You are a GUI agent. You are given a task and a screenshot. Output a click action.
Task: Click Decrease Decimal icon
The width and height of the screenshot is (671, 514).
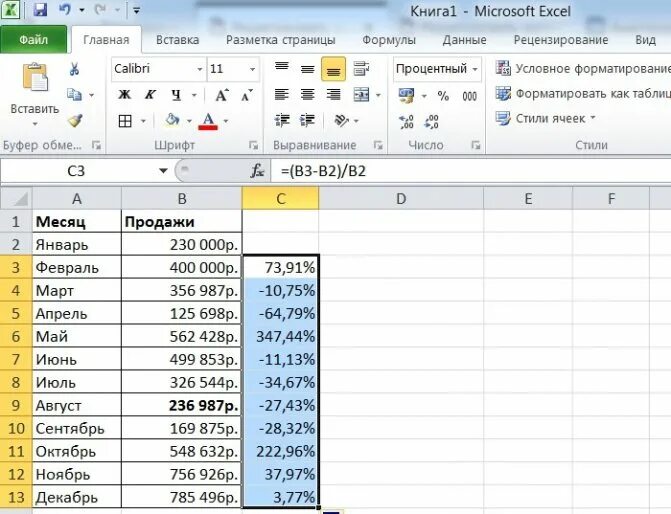(431, 122)
